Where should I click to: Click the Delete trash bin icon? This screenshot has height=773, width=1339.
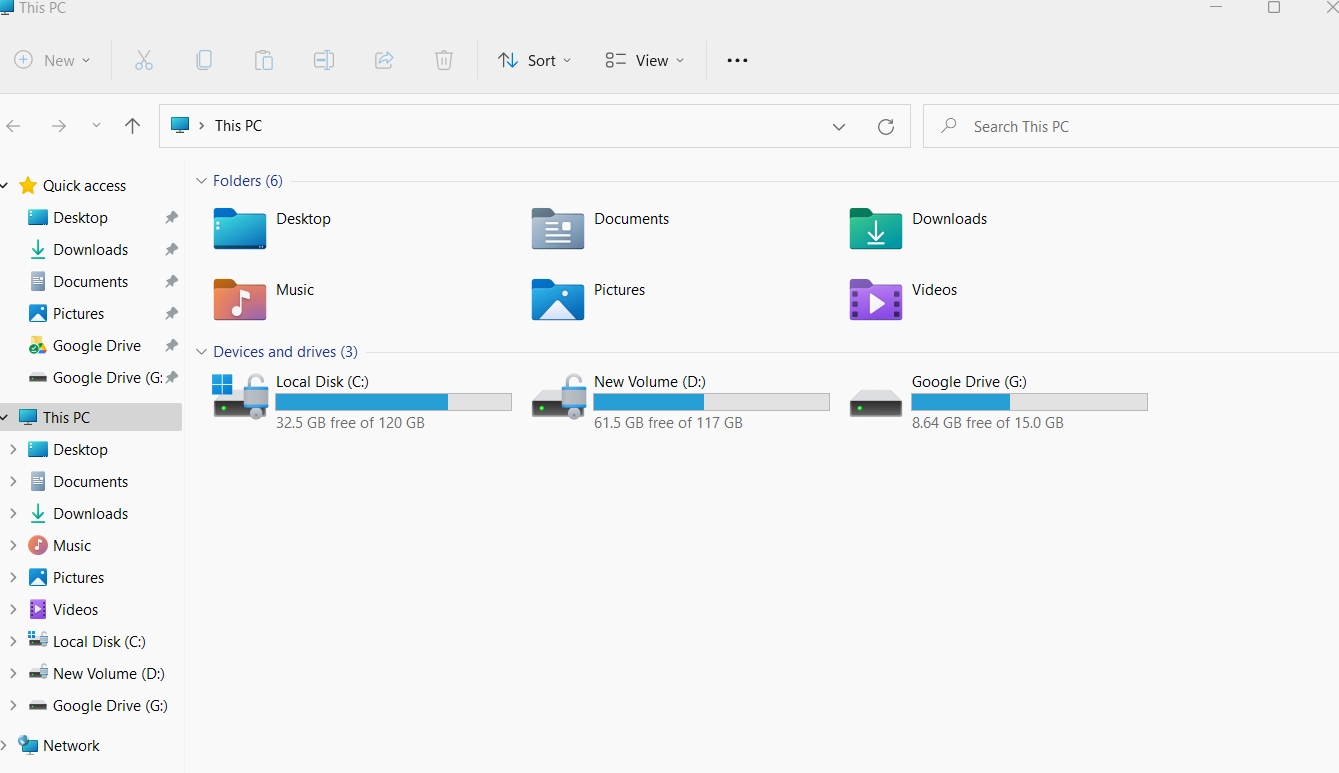pyautogui.click(x=444, y=61)
